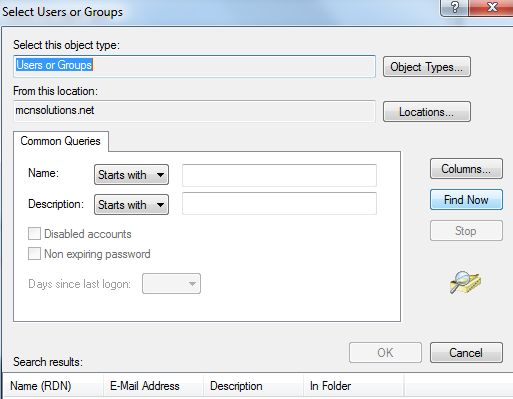
Task: Cancel the dialog
Action: 466,353
